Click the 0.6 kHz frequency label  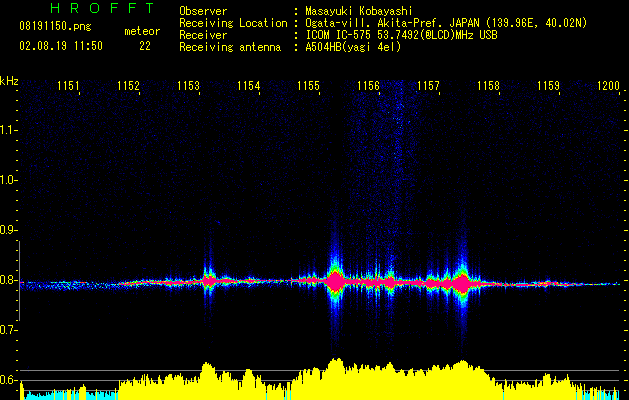(7, 380)
